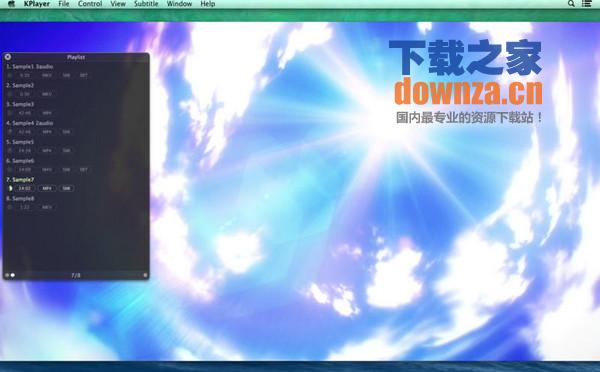Click the 24:02 duration badge under Sample7
This screenshot has height=372, width=600.
pos(24,188)
